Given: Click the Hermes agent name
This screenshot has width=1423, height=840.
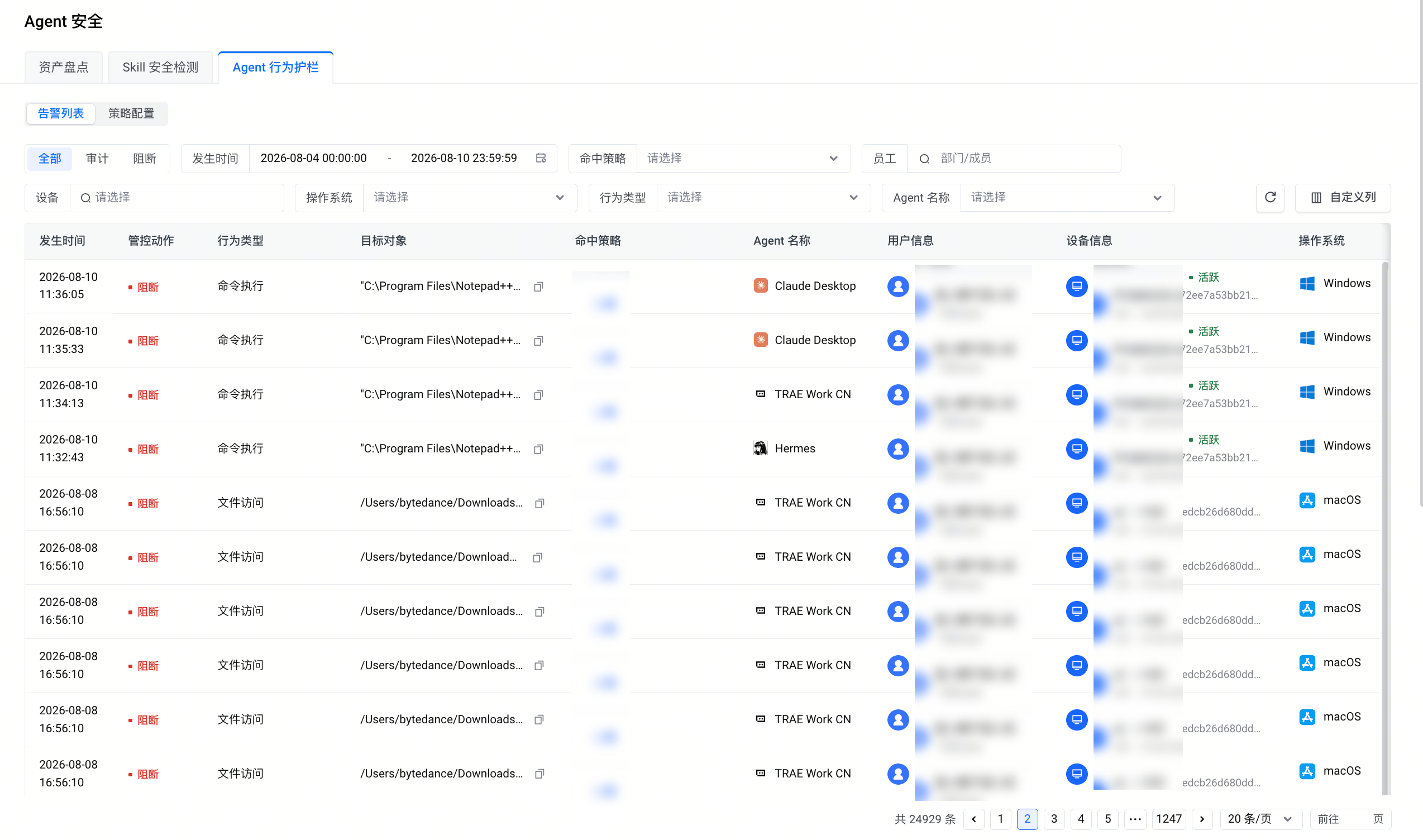Looking at the screenshot, I should (795, 448).
